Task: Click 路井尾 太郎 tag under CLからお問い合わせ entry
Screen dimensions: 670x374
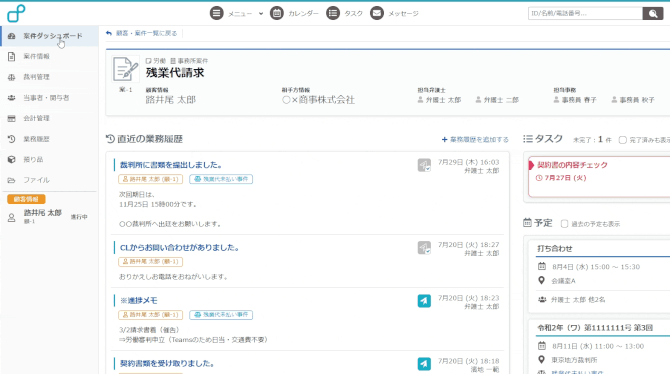Action: click(150, 262)
